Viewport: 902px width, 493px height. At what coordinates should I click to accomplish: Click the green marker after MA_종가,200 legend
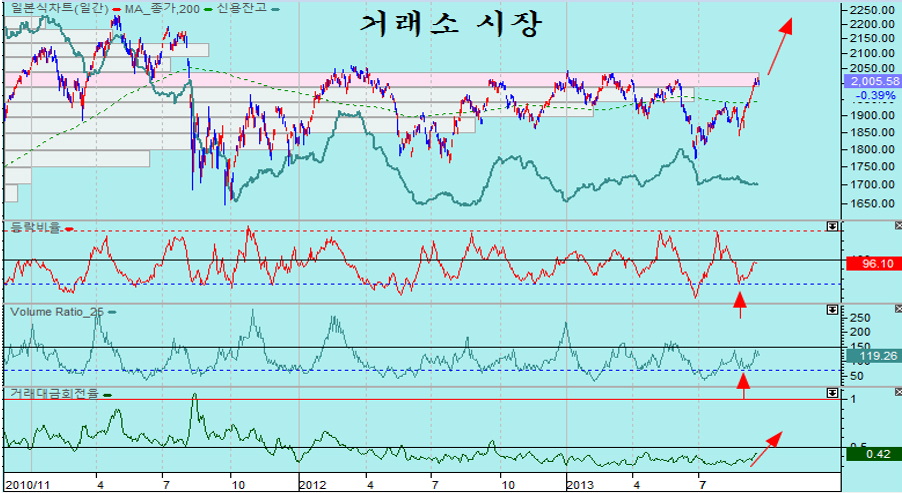coord(208,8)
